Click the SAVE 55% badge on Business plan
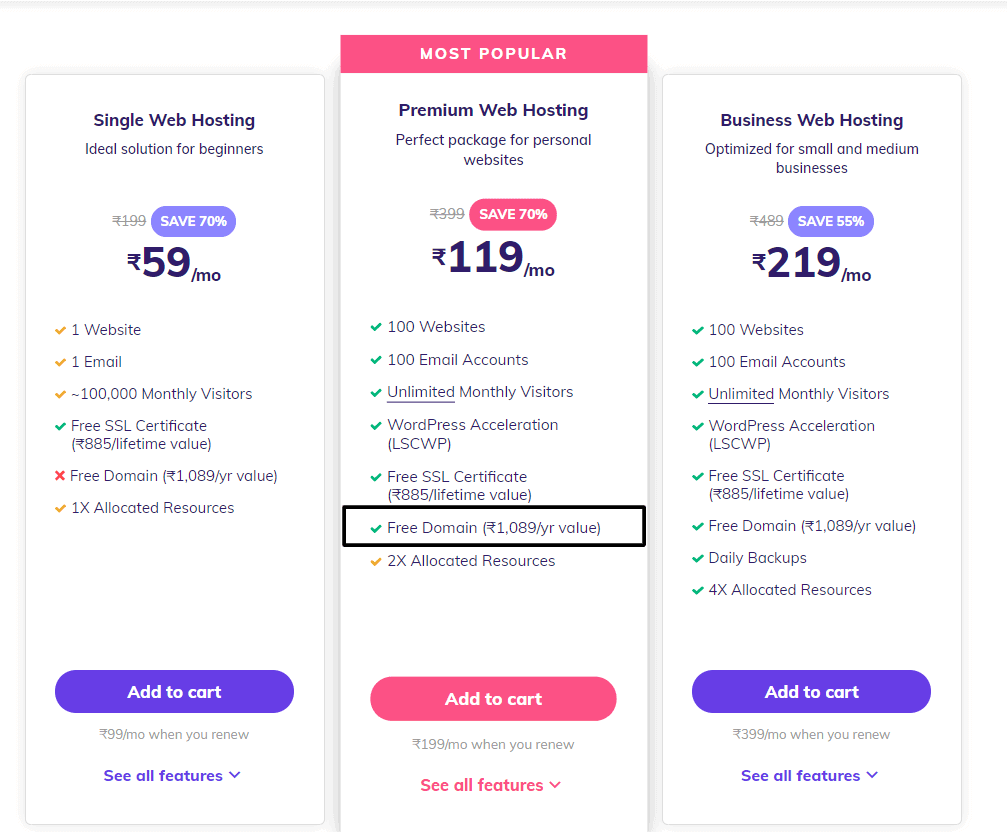The height and width of the screenshot is (832, 1007). 831,221
